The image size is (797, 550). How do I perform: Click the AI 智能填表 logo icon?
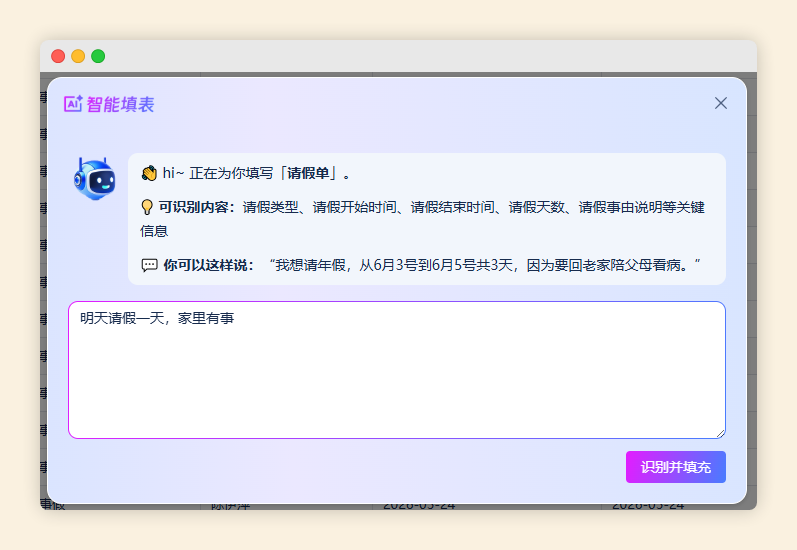pos(73,104)
